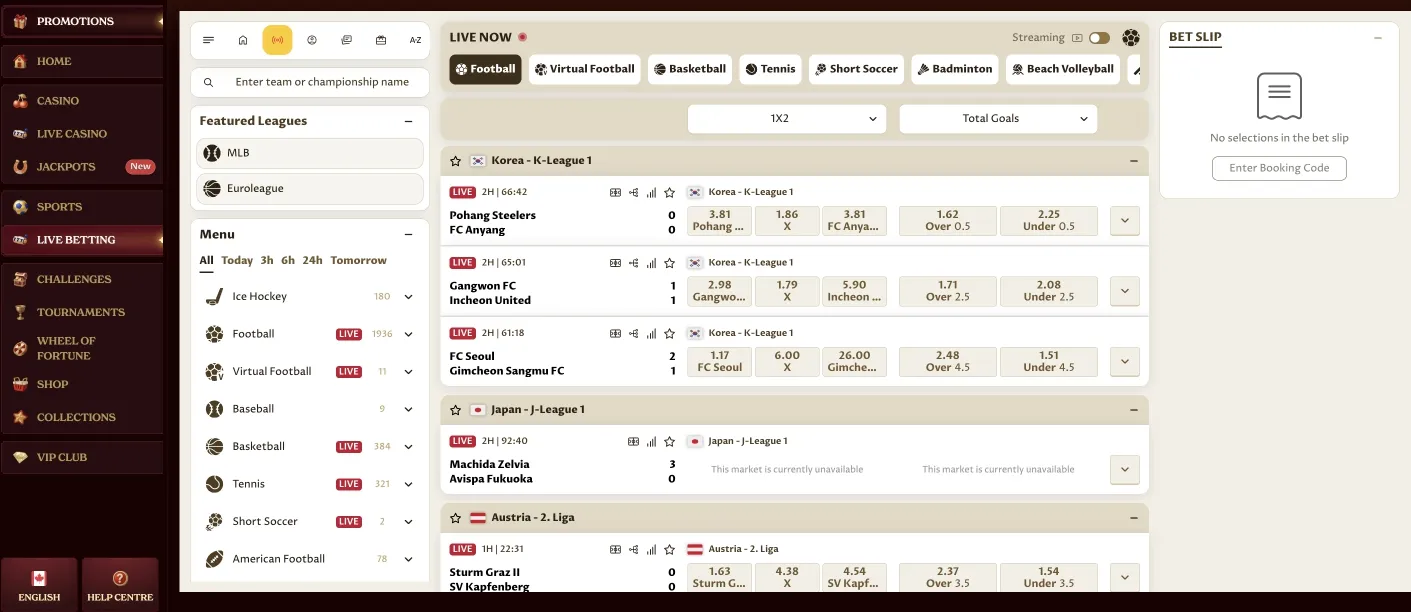The image size is (1411, 612).
Task: Click the A-Z sports list icon
Action: pyautogui.click(x=415, y=40)
